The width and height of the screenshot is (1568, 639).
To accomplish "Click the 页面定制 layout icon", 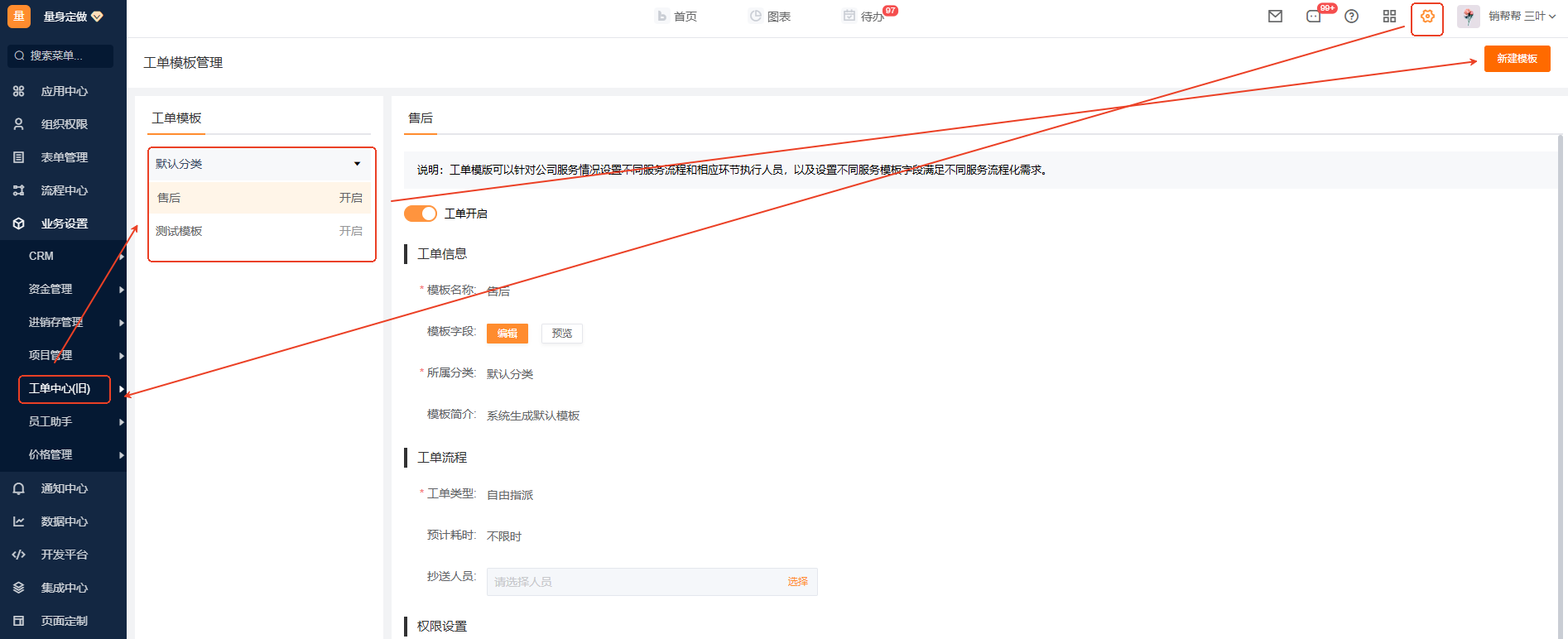I will (x=18, y=621).
